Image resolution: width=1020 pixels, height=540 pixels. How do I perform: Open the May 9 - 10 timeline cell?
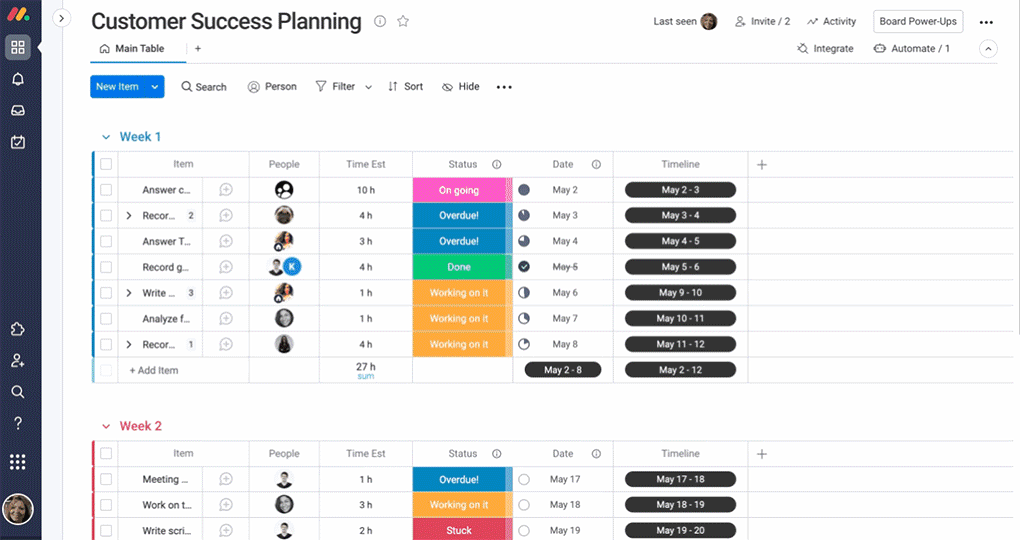click(x=680, y=293)
